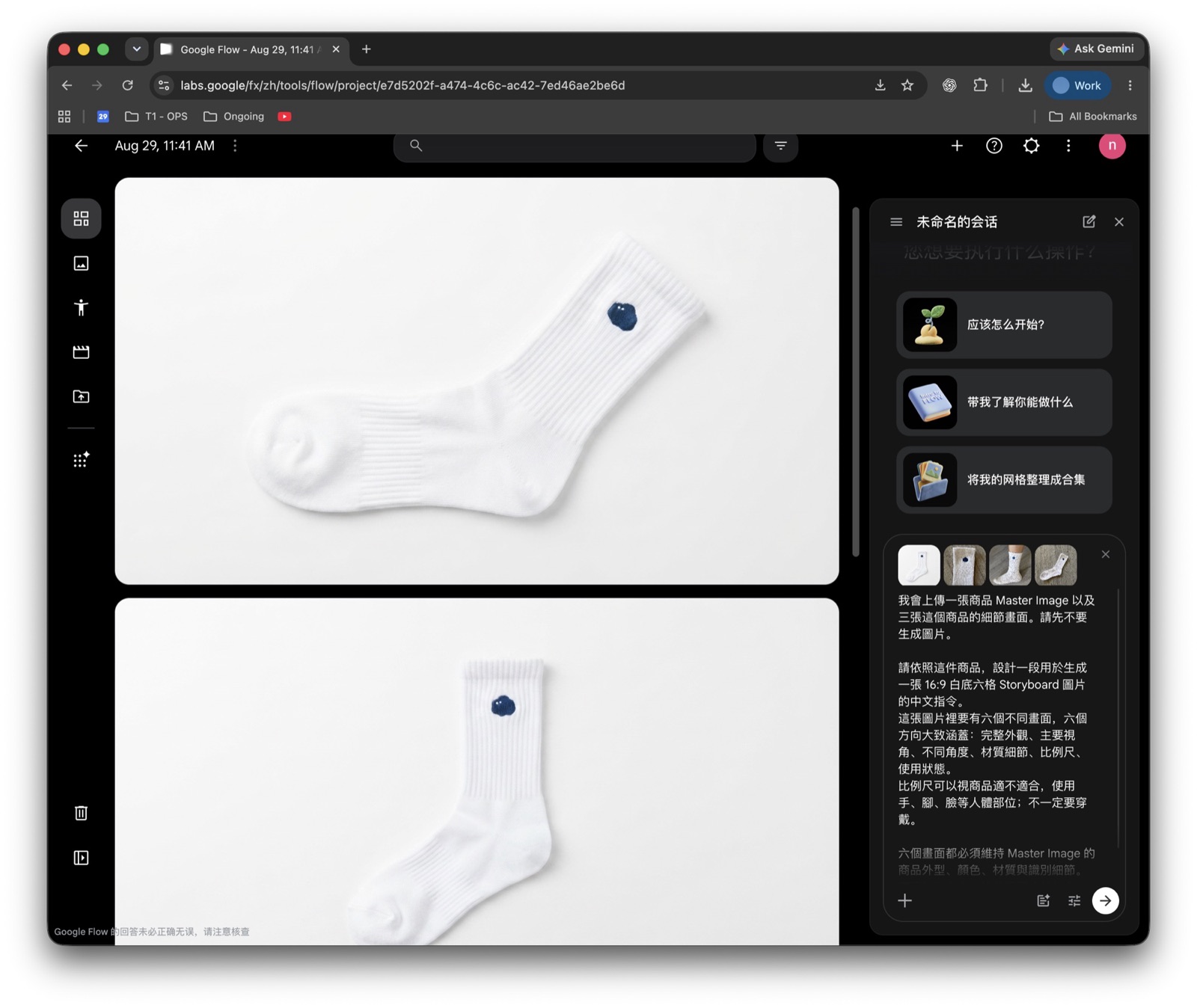The width and height of the screenshot is (1197, 1008).
Task: Toggle the side panel layout icon
Action: [x=81, y=858]
